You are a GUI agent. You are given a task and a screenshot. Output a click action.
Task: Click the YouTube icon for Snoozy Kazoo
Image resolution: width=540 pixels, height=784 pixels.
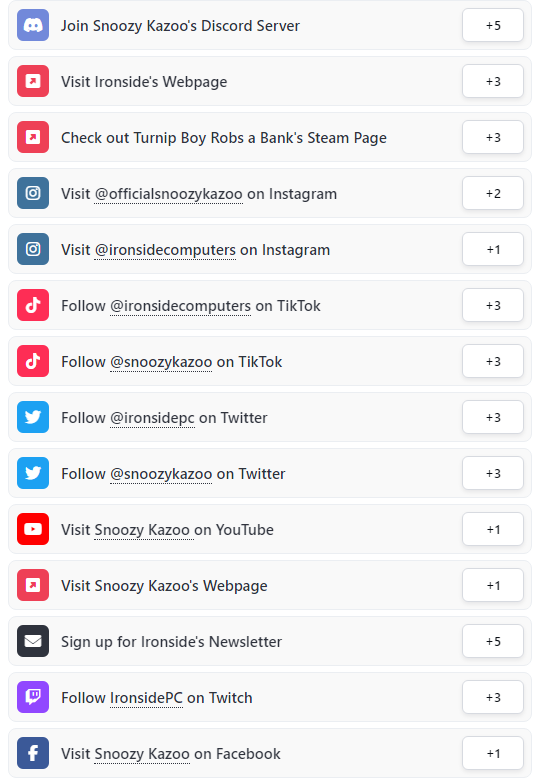pyautogui.click(x=33, y=529)
